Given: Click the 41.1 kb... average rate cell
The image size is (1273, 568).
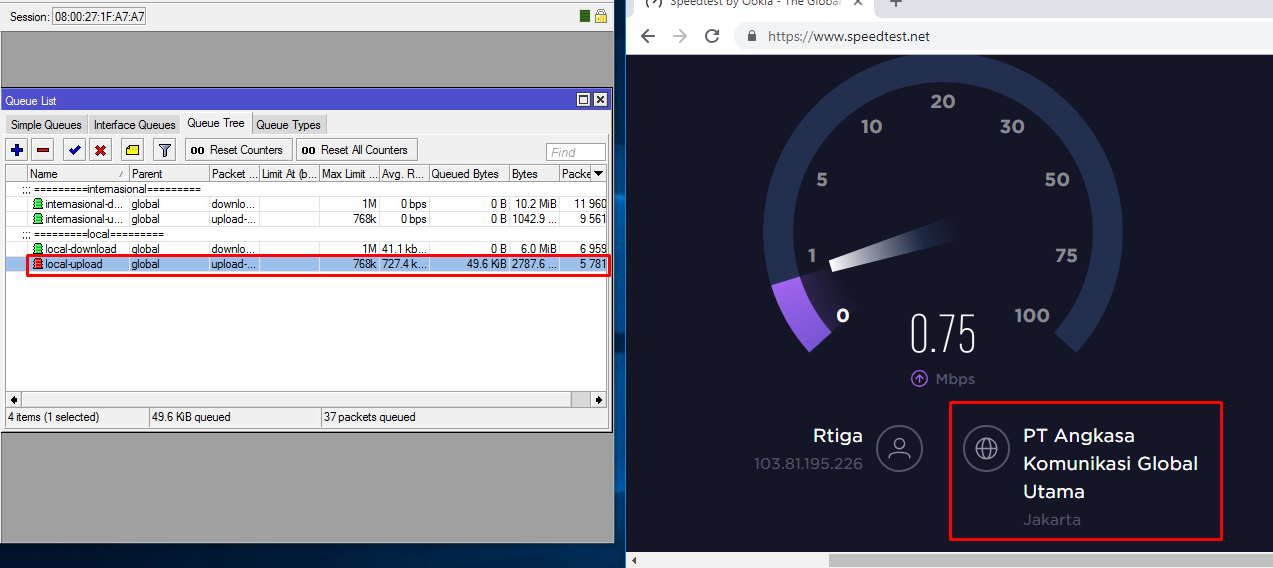Looking at the screenshot, I should (x=404, y=249).
